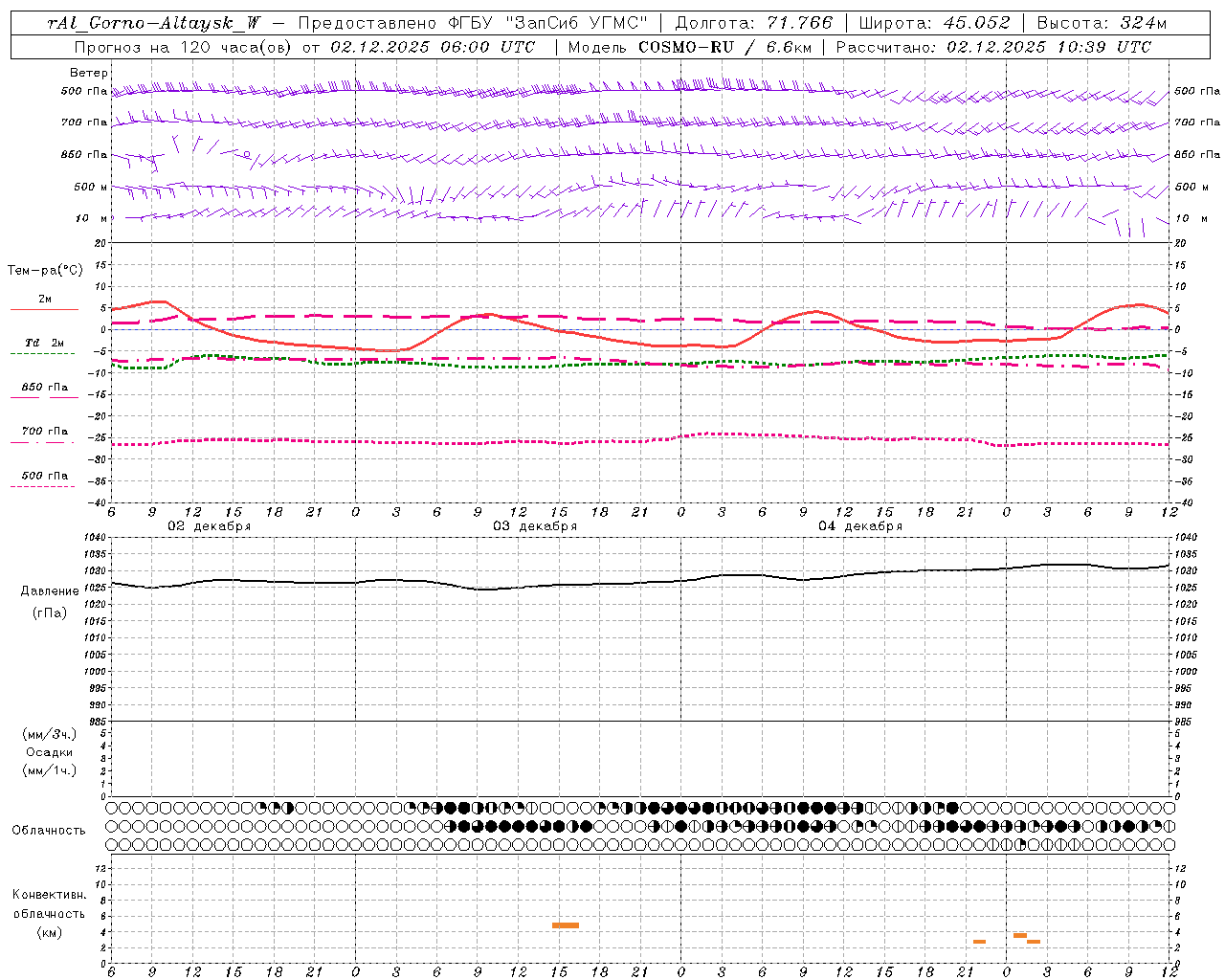This screenshot has width=1225, height=980.
Task: Click the Облачность cloud cover label
Action: pos(49,831)
